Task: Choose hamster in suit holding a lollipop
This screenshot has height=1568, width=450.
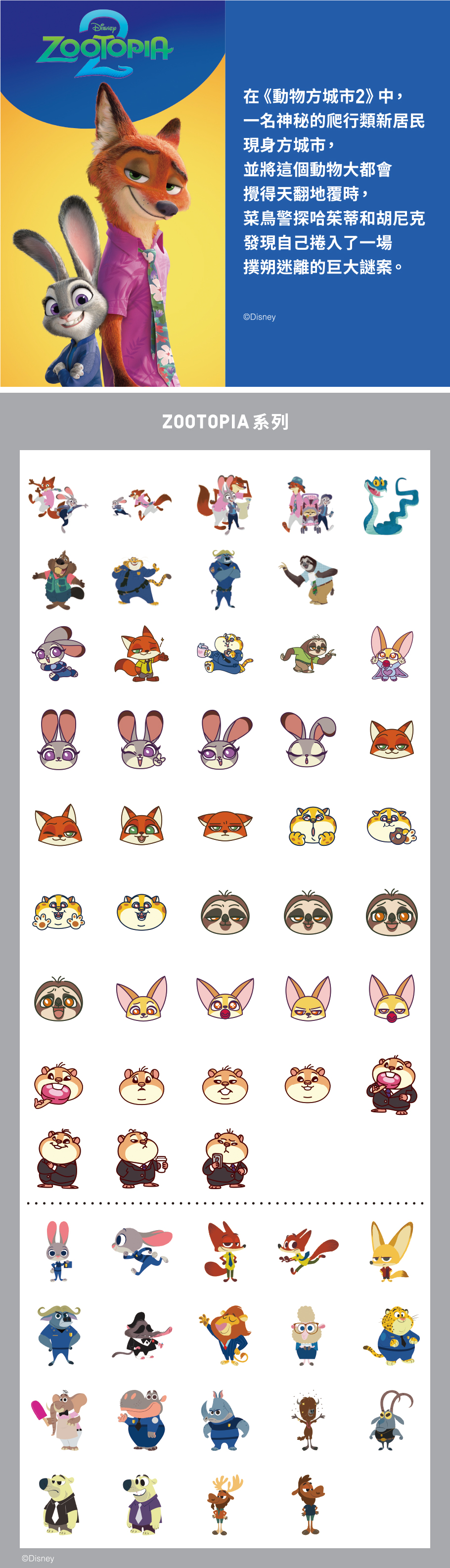Action: click(392, 1085)
